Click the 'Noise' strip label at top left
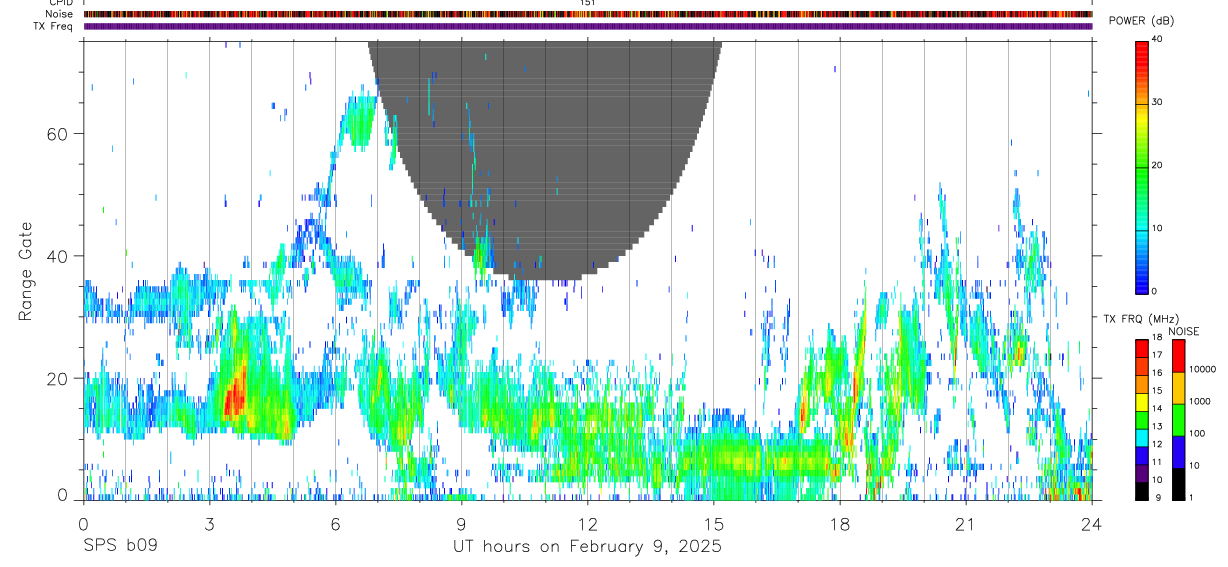The height and width of the screenshot is (567, 1228). coord(58,14)
